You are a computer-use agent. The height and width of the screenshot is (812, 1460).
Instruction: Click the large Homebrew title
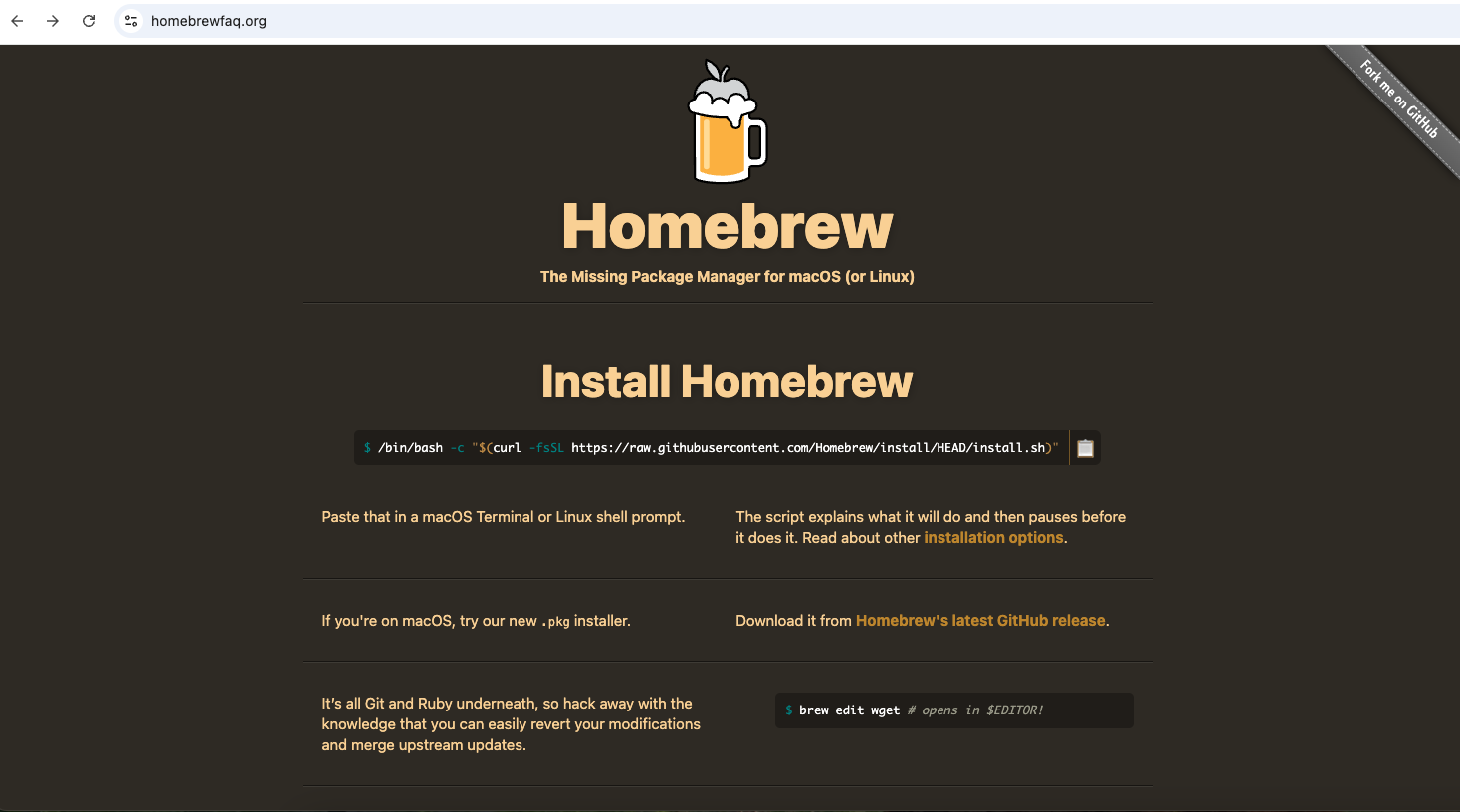[728, 227]
